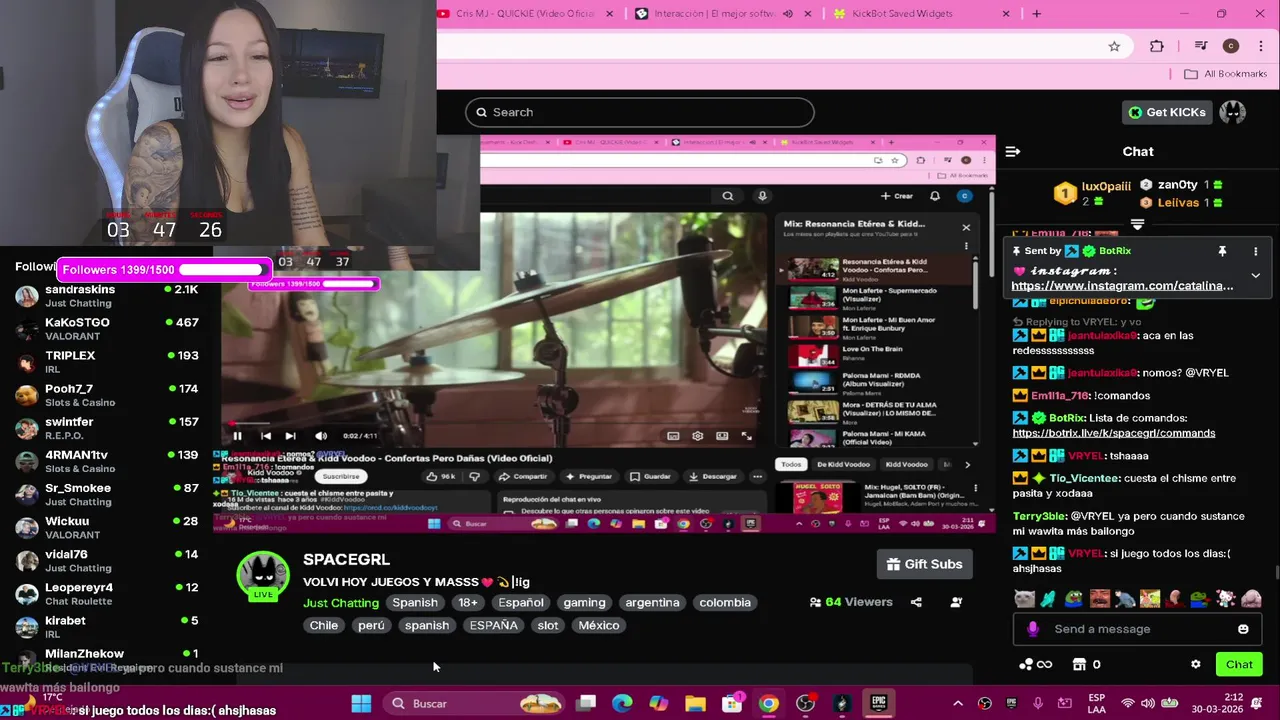Close the YouTube mix playlist panel
Image resolution: width=1280 pixels, height=720 pixels.
(966, 227)
